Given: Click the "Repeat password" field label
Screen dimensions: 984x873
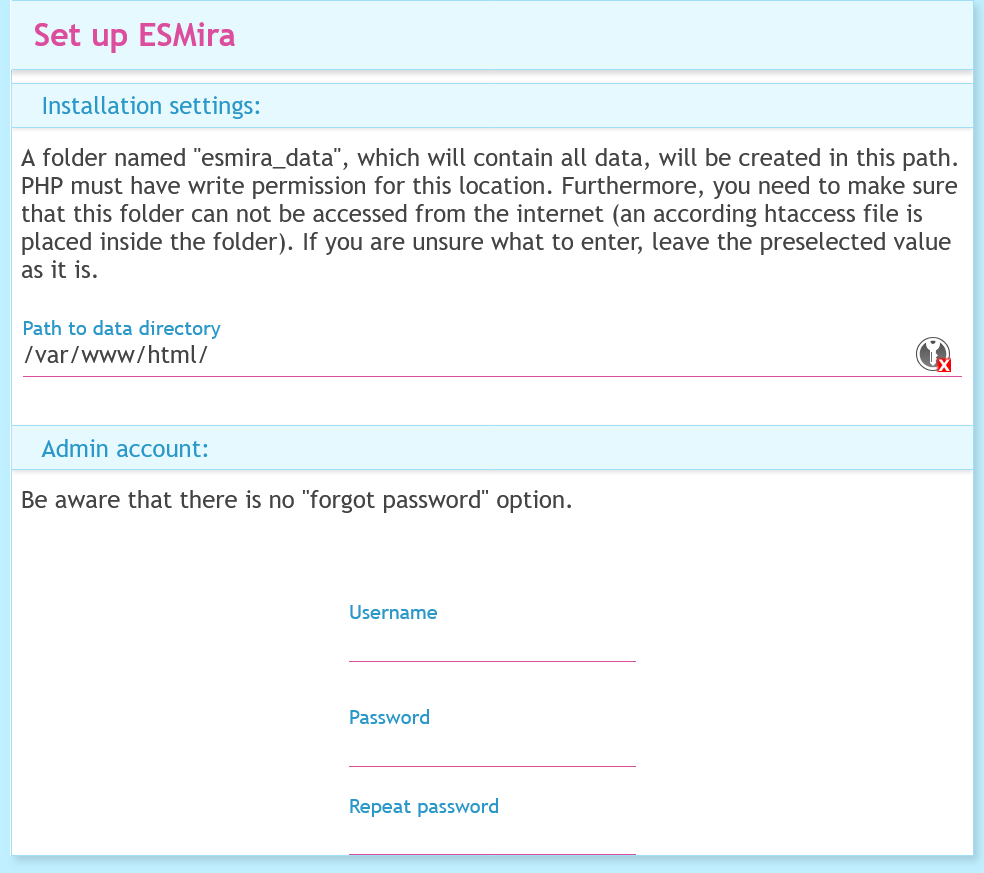Looking at the screenshot, I should [423, 806].
